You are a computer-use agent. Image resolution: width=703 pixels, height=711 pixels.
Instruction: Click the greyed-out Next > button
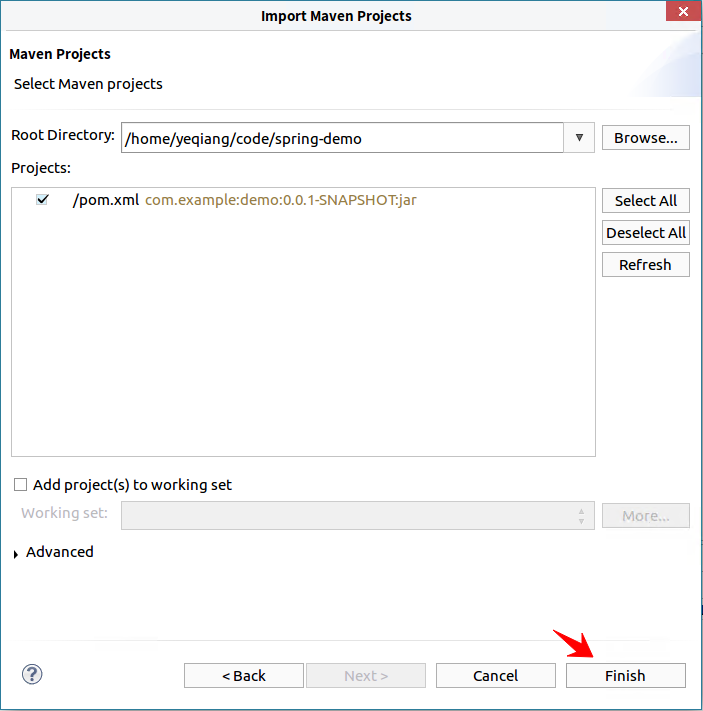point(366,676)
